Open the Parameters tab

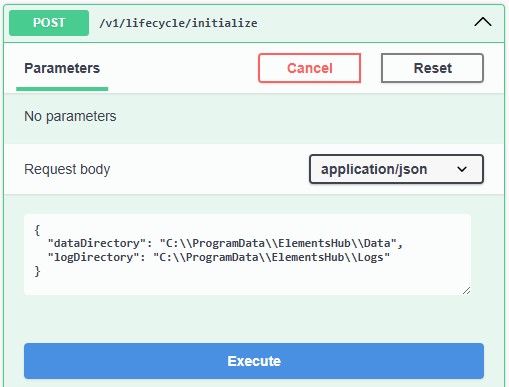(x=62, y=68)
